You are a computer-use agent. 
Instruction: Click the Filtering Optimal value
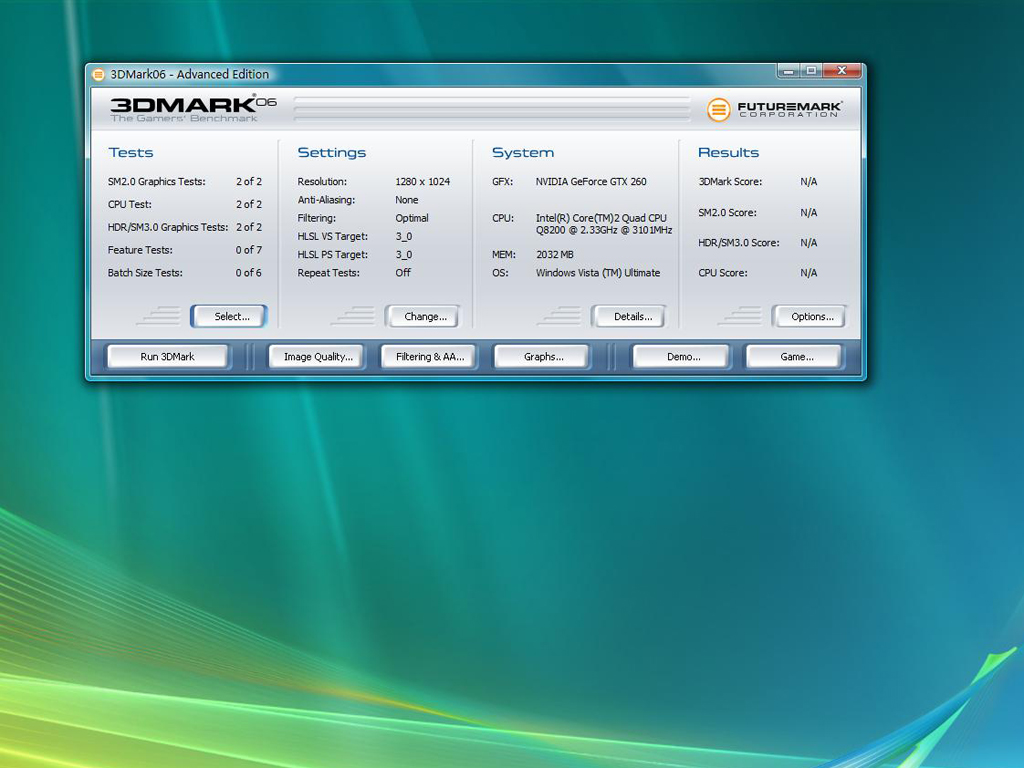coord(412,219)
